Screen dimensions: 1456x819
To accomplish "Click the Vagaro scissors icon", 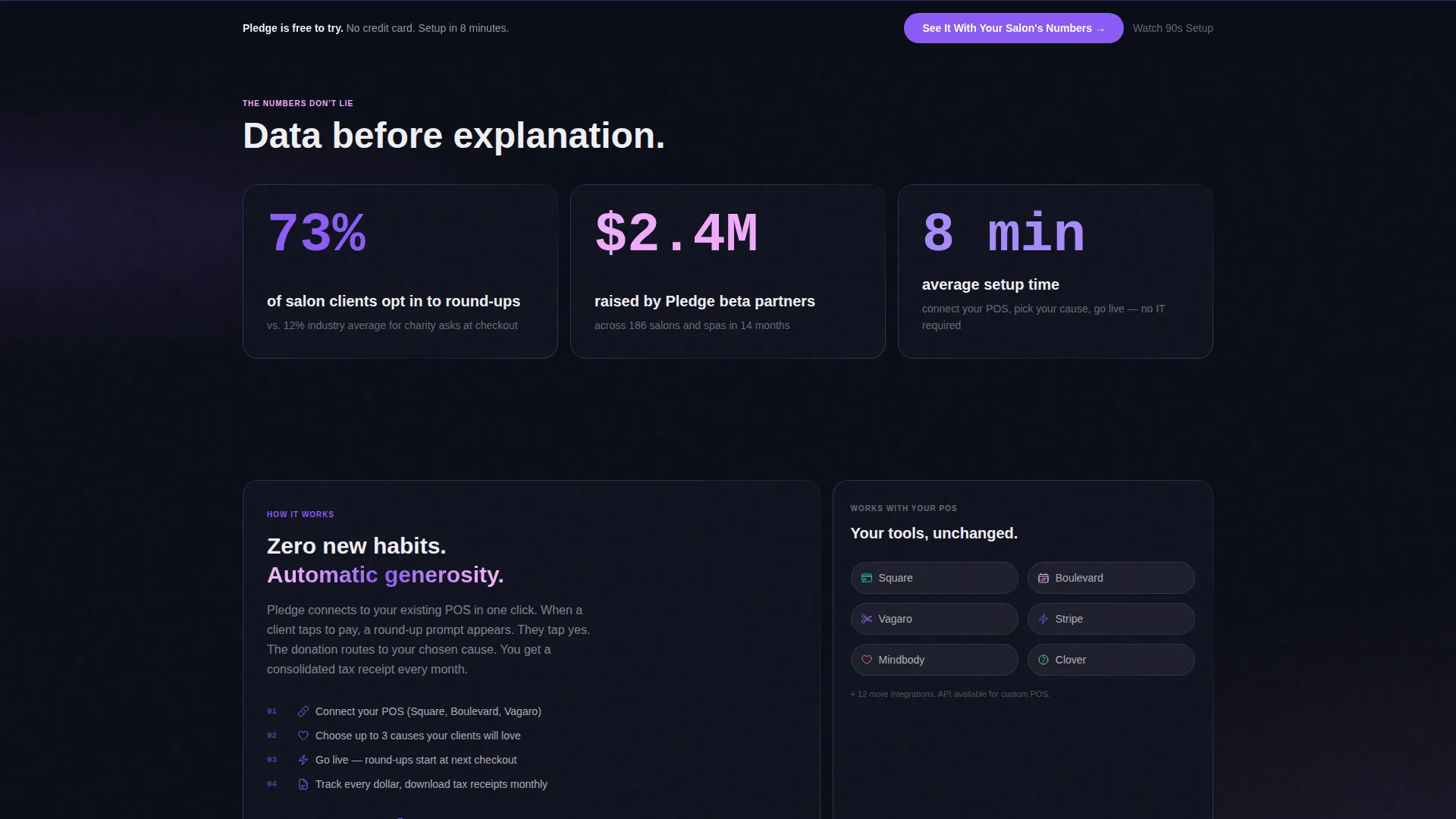I will [867, 619].
